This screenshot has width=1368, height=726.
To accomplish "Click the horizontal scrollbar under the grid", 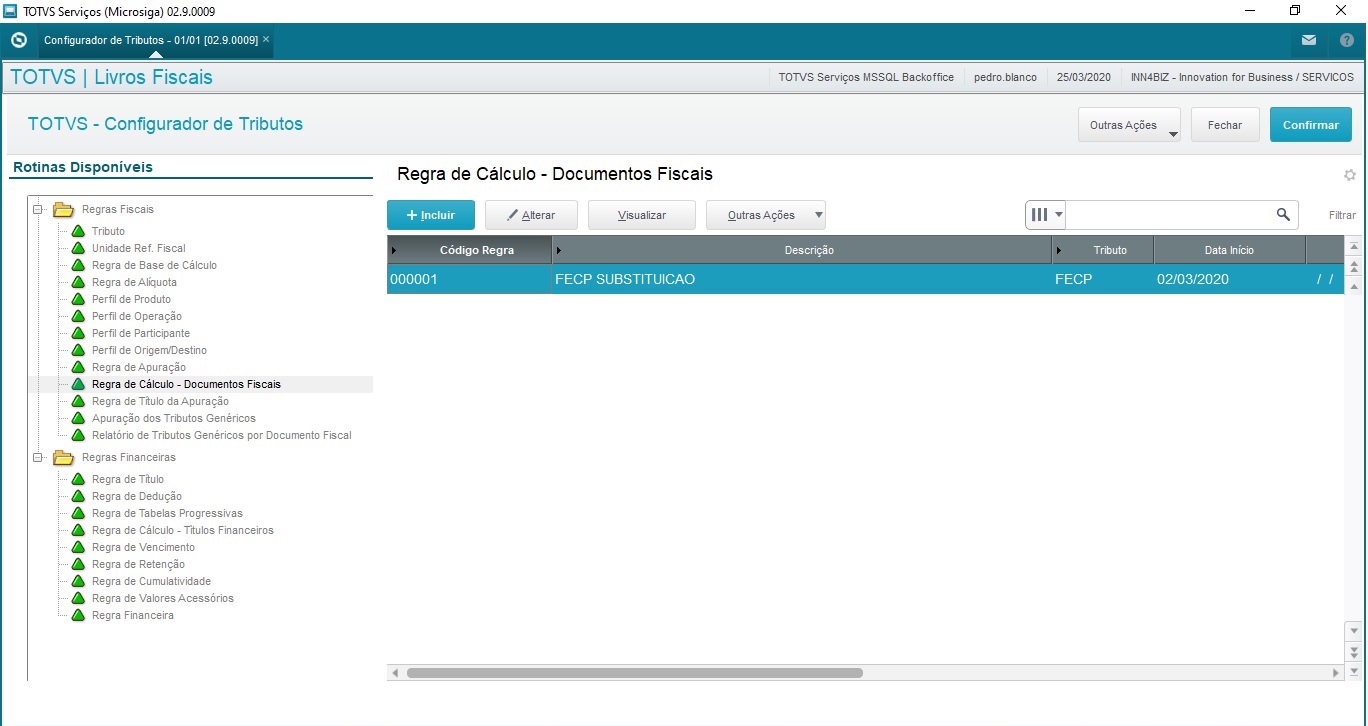I will pyautogui.click(x=634, y=673).
